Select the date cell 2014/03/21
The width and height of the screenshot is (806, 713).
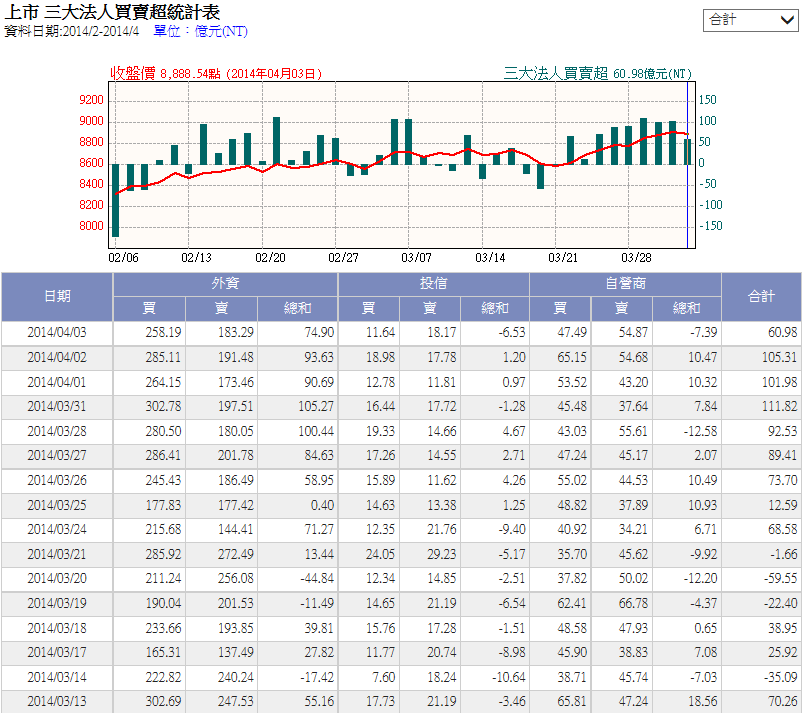[x=57, y=555]
